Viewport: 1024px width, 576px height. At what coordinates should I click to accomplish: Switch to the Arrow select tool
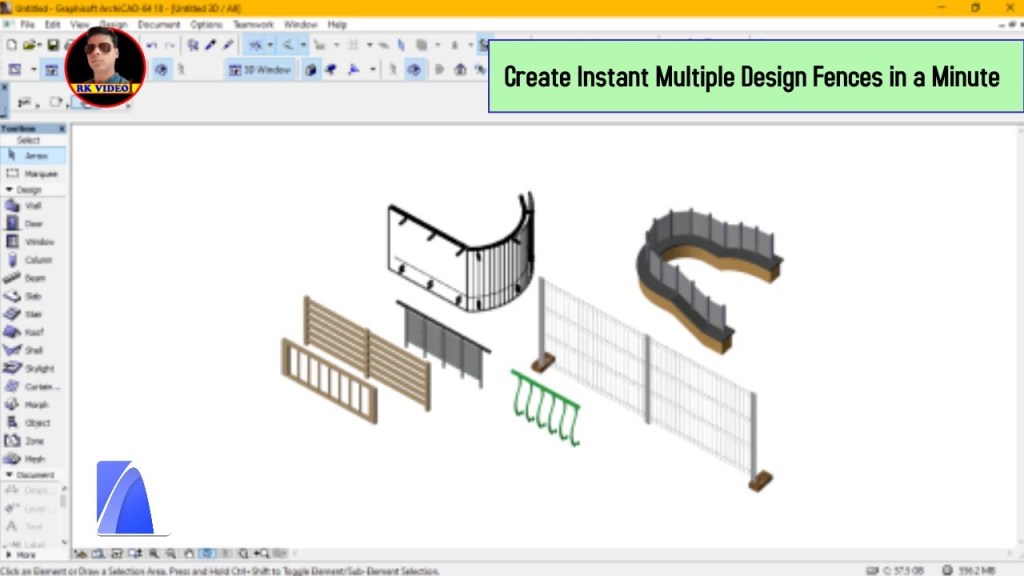pyautogui.click(x=33, y=155)
